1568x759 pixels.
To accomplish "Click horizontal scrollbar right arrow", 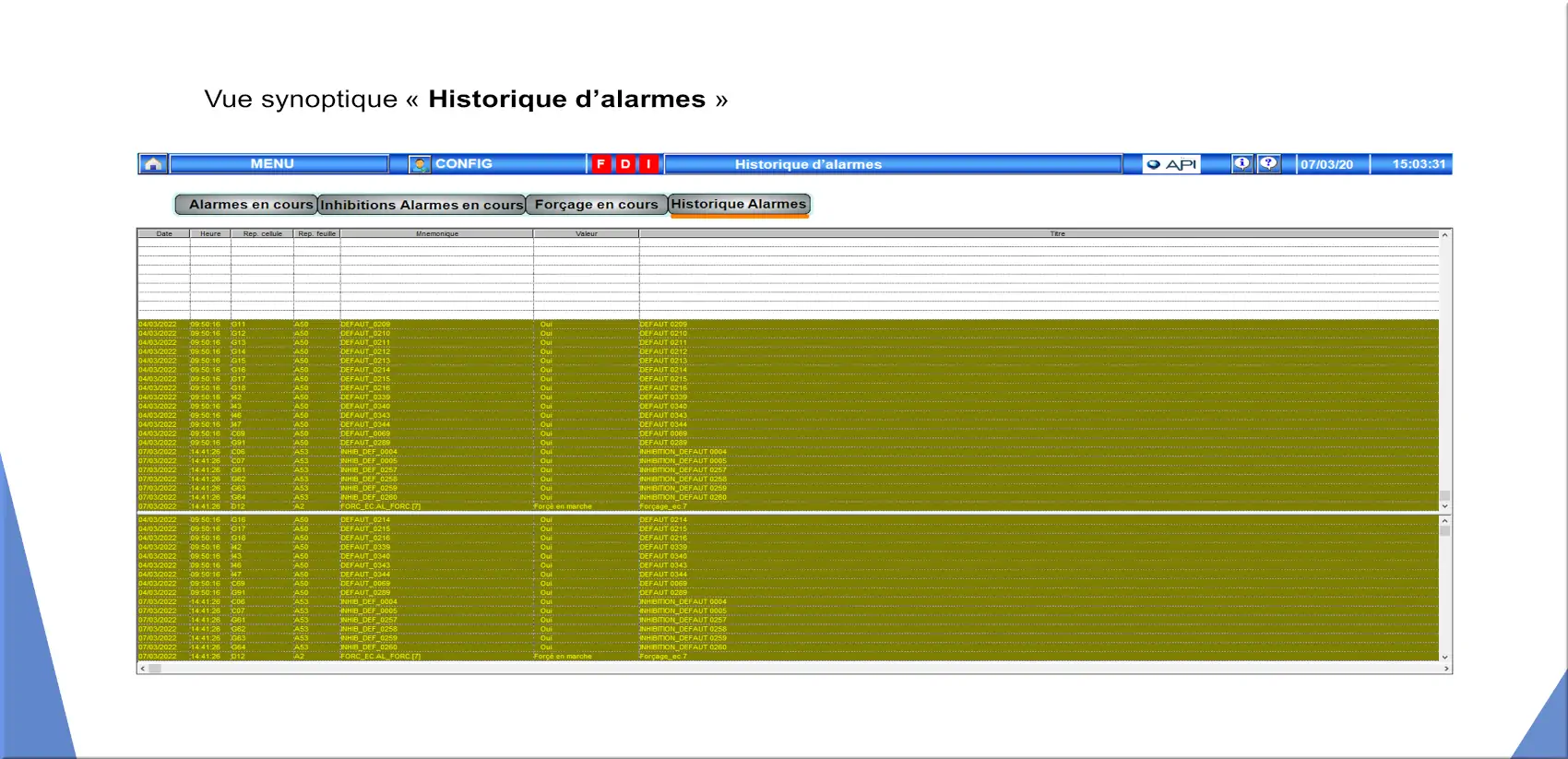I will (x=1445, y=669).
